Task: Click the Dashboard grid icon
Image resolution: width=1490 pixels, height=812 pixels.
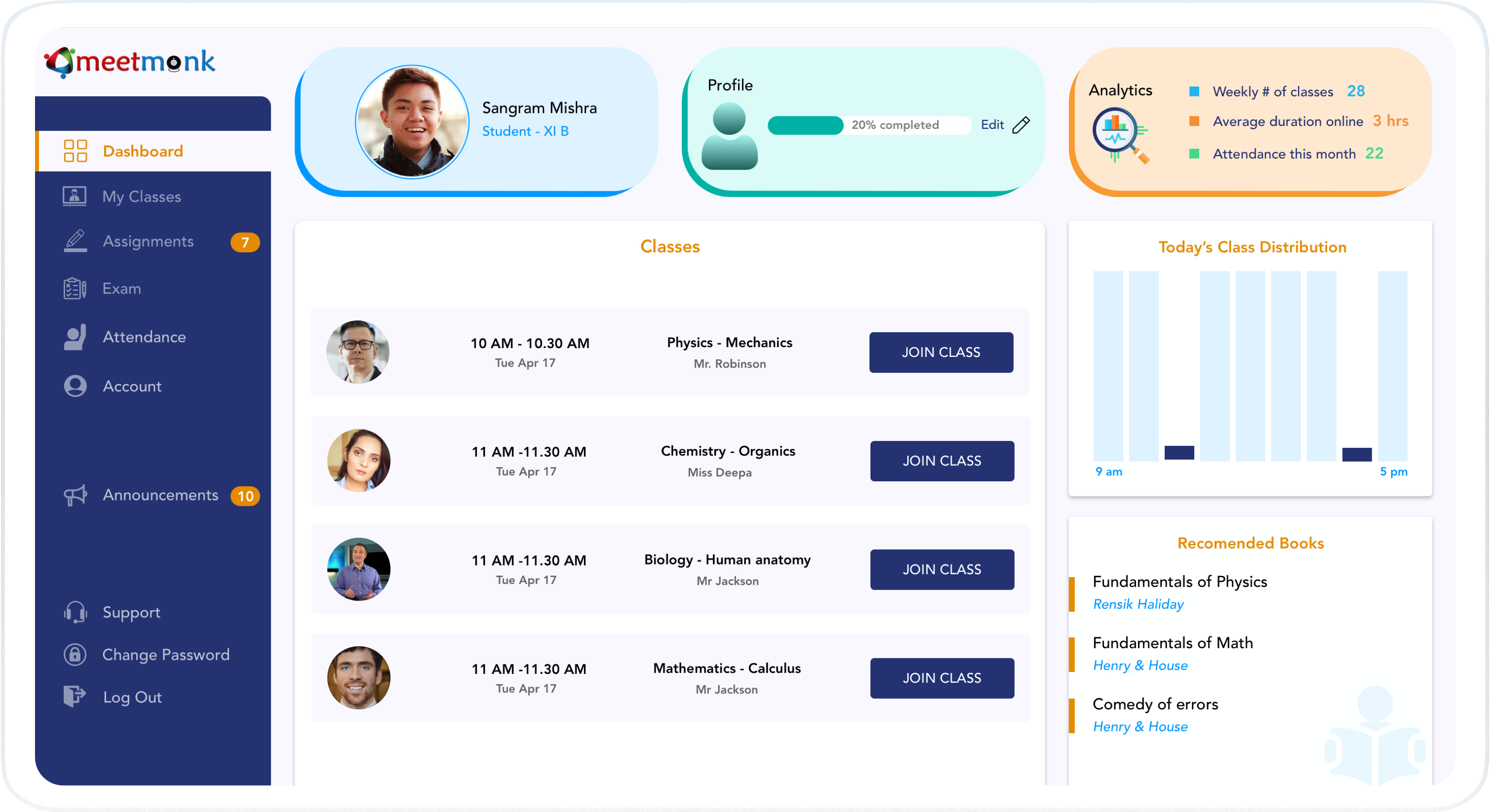Action: [75, 151]
